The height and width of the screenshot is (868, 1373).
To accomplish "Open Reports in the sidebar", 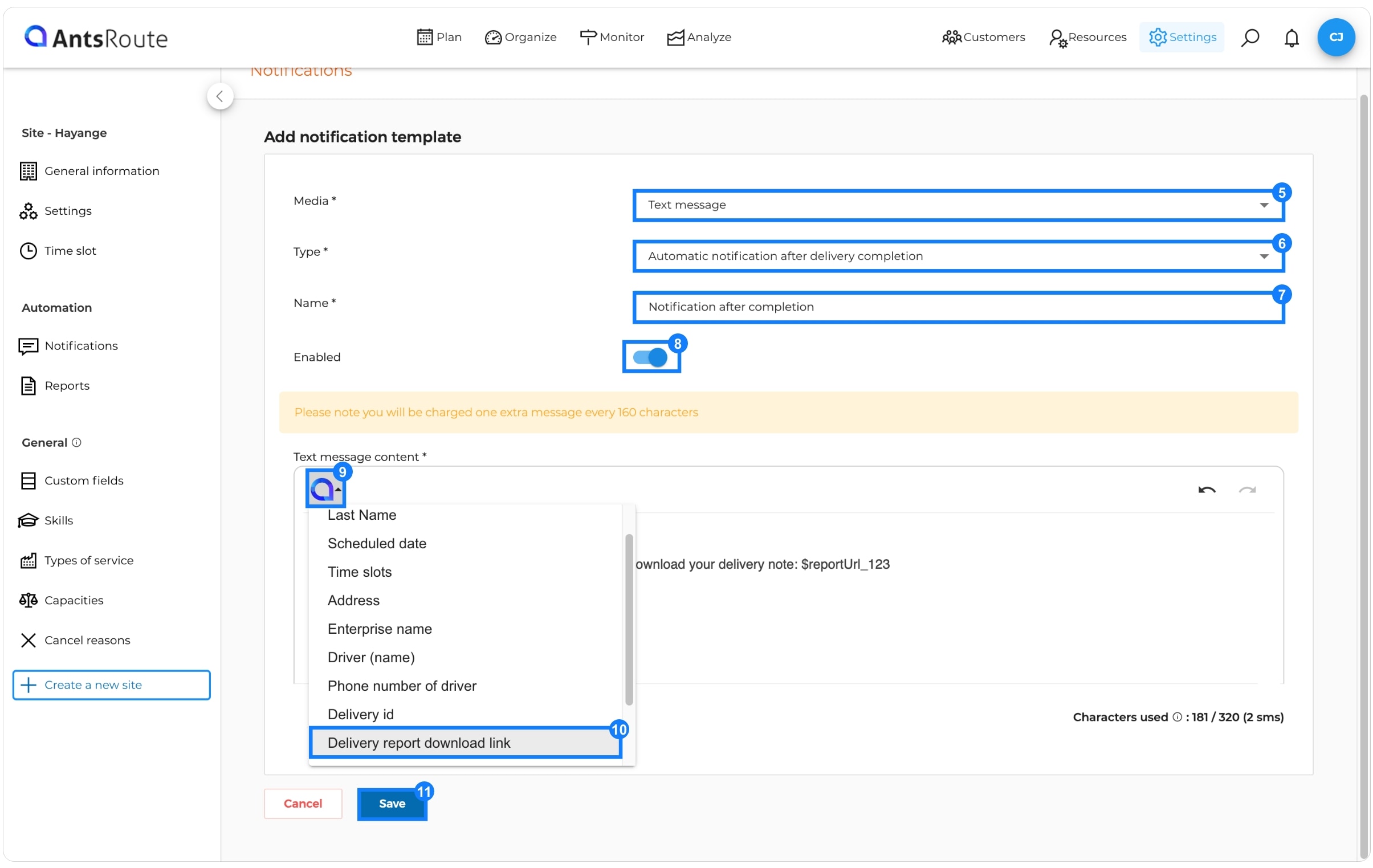I will click(55, 385).
